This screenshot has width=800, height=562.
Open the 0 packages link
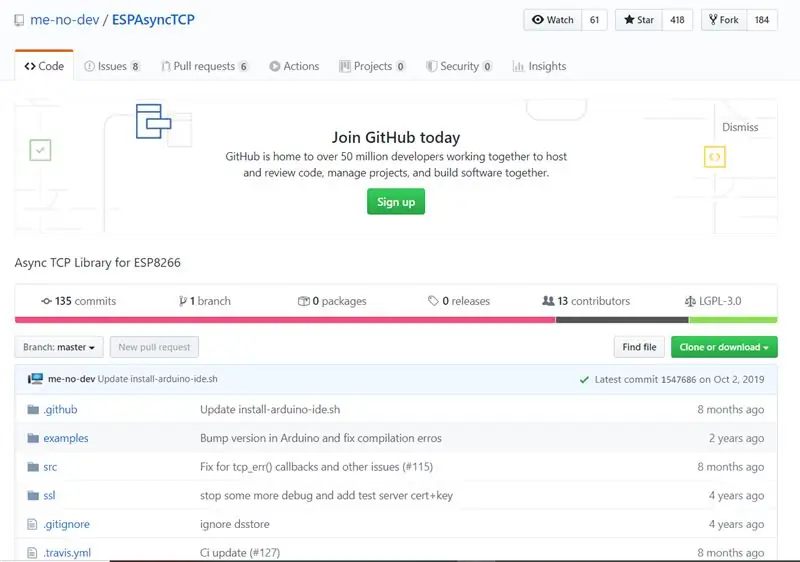coord(332,301)
